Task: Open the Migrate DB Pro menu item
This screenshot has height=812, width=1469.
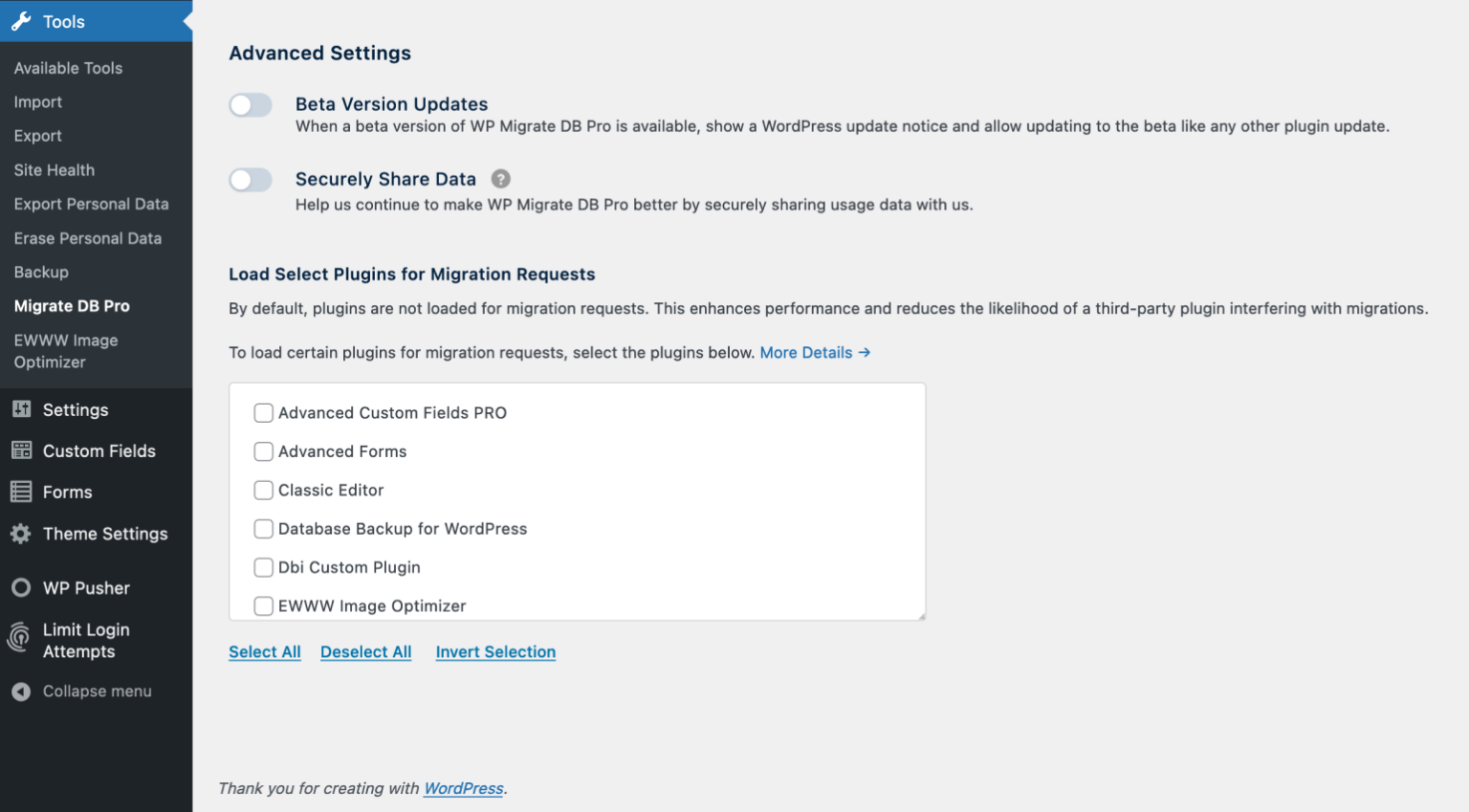Action: point(72,306)
